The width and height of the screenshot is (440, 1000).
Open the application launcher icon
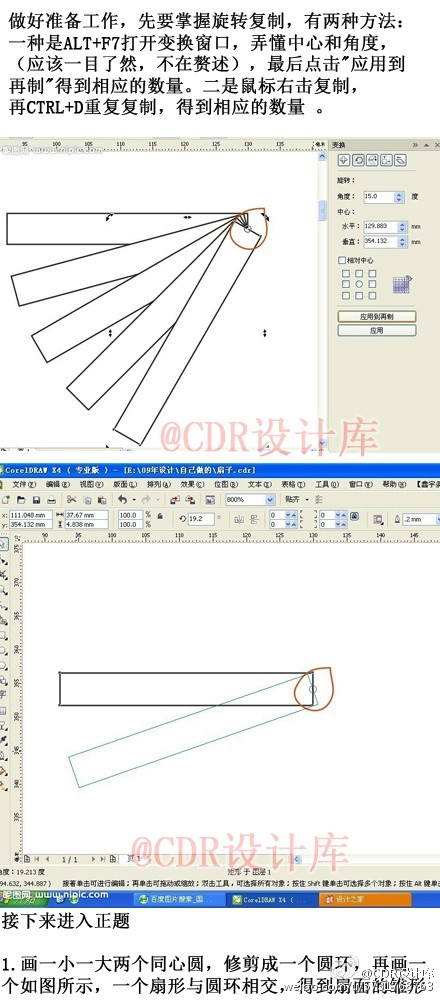tap(209, 500)
